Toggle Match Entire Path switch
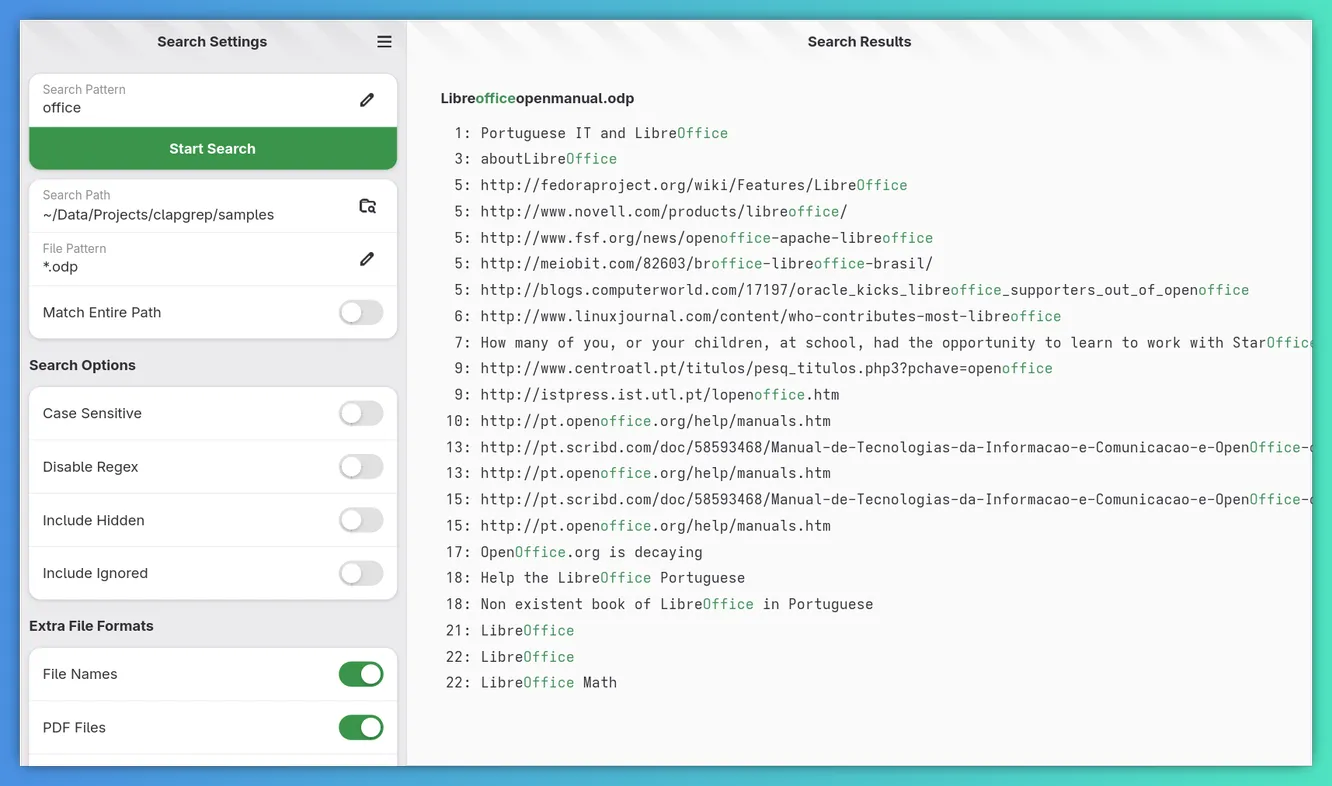The height and width of the screenshot is (786, 1332). coord(361,312)
